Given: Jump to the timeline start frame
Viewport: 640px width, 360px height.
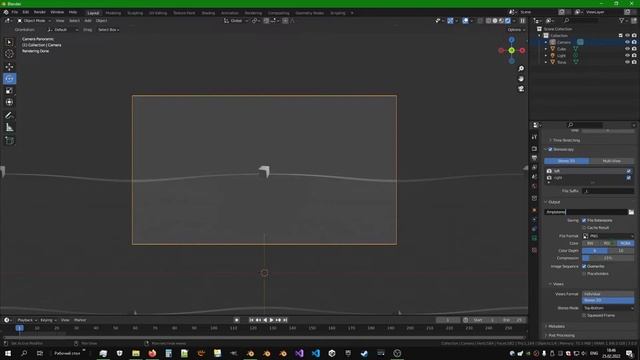Looking at the screenshot, I should click(x=251, y=320).
